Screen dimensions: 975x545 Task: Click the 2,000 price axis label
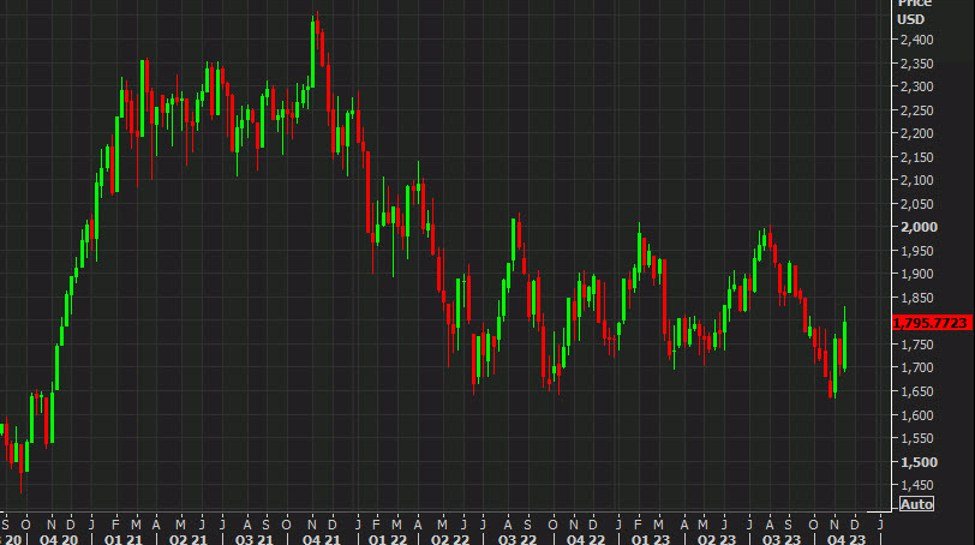click(917, 227)
